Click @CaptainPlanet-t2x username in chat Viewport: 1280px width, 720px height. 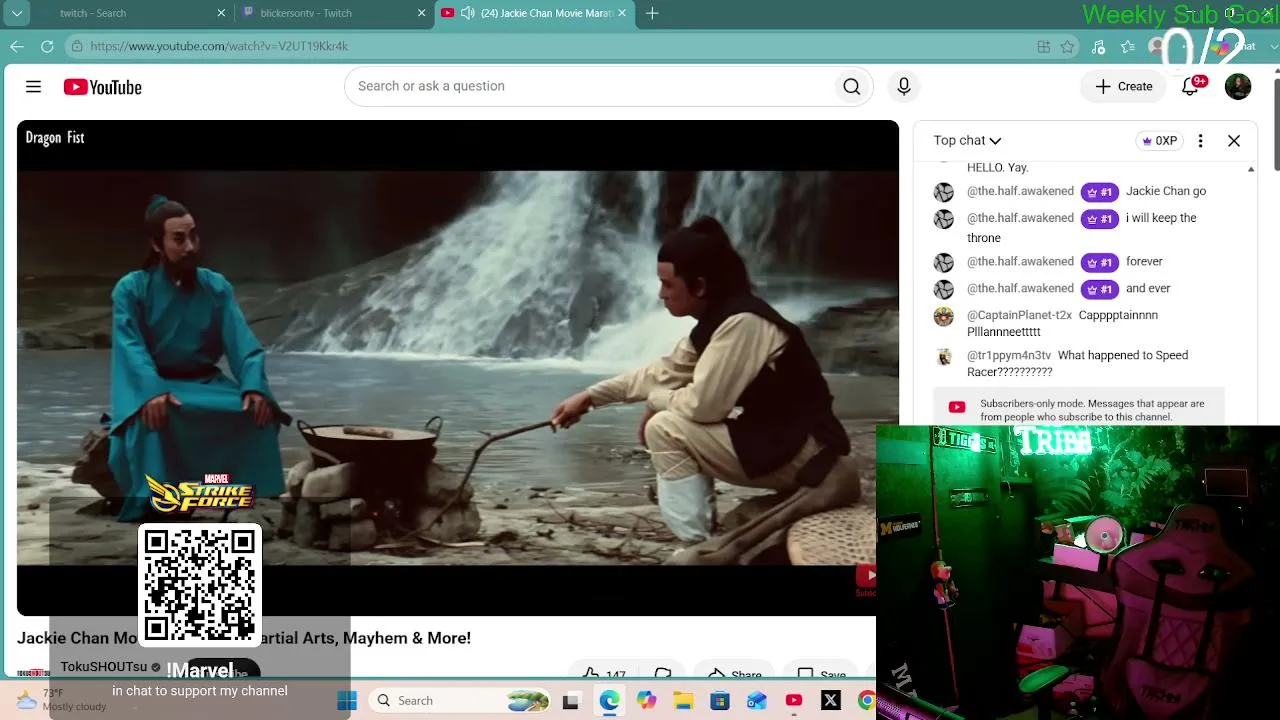1019,316
